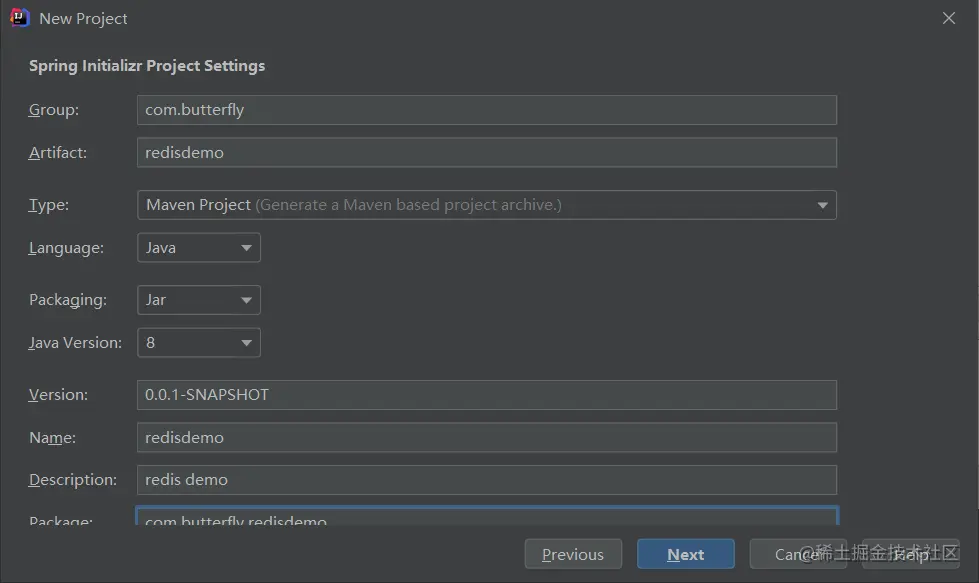979x583 pixels.
Task: Close the New Project dialog
Action: pos(948,18)
